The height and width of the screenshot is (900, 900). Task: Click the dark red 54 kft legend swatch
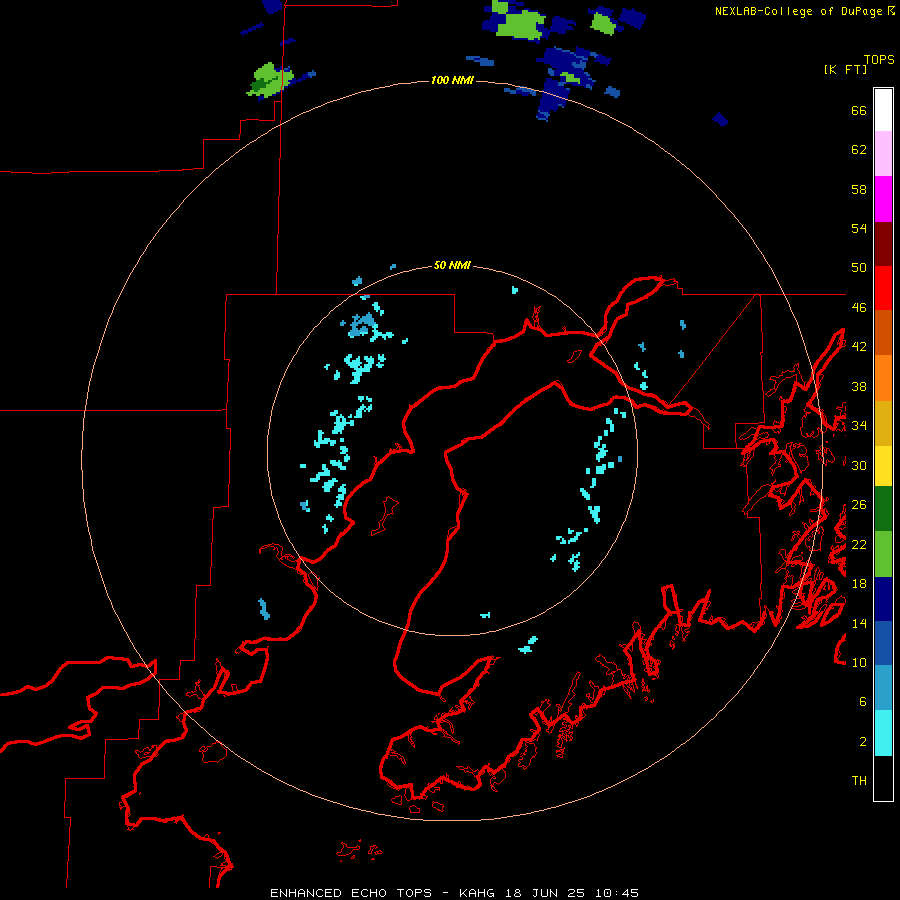tap(883, 244)
